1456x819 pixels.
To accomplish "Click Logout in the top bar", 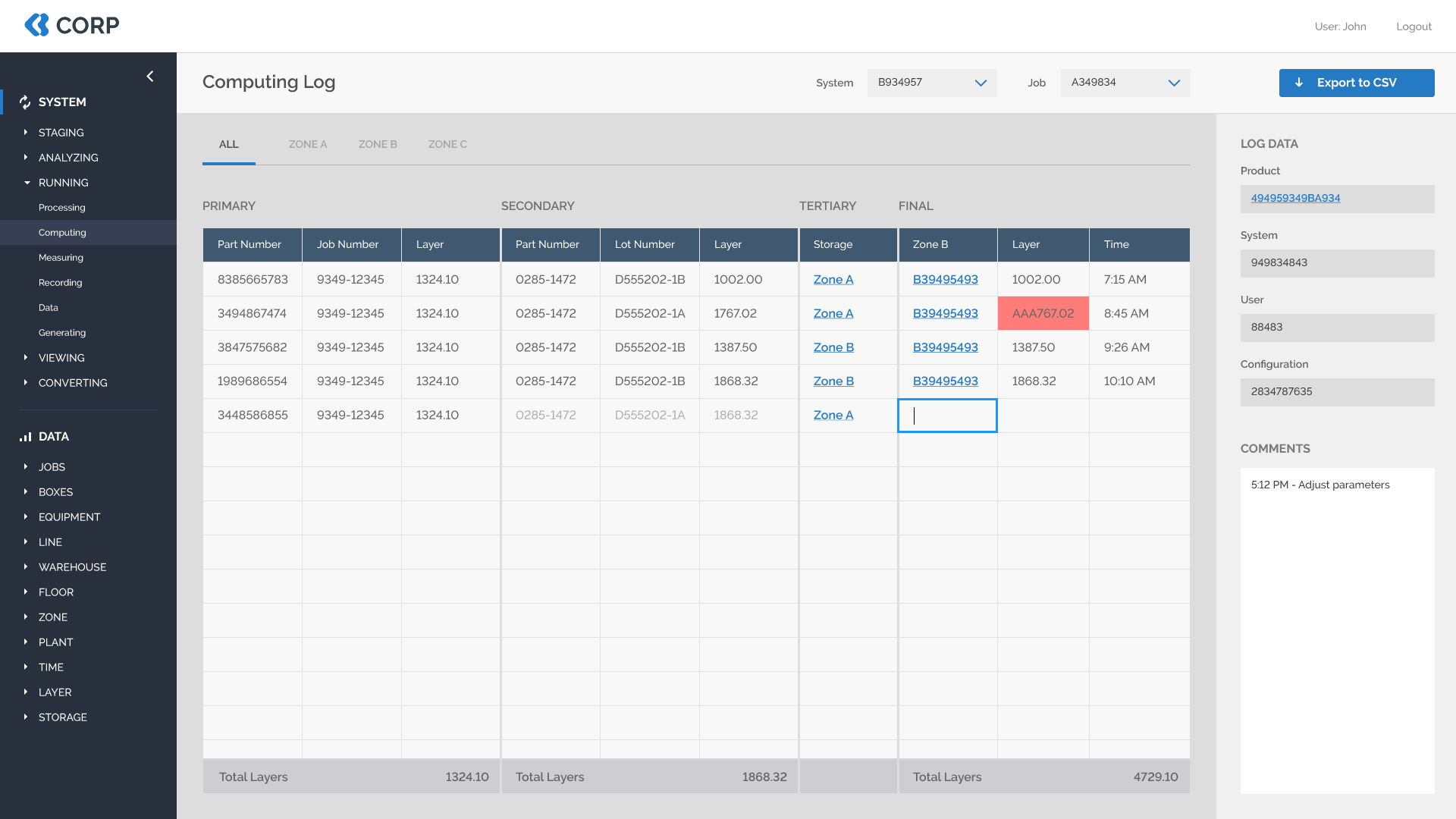I will point(1414,27).
